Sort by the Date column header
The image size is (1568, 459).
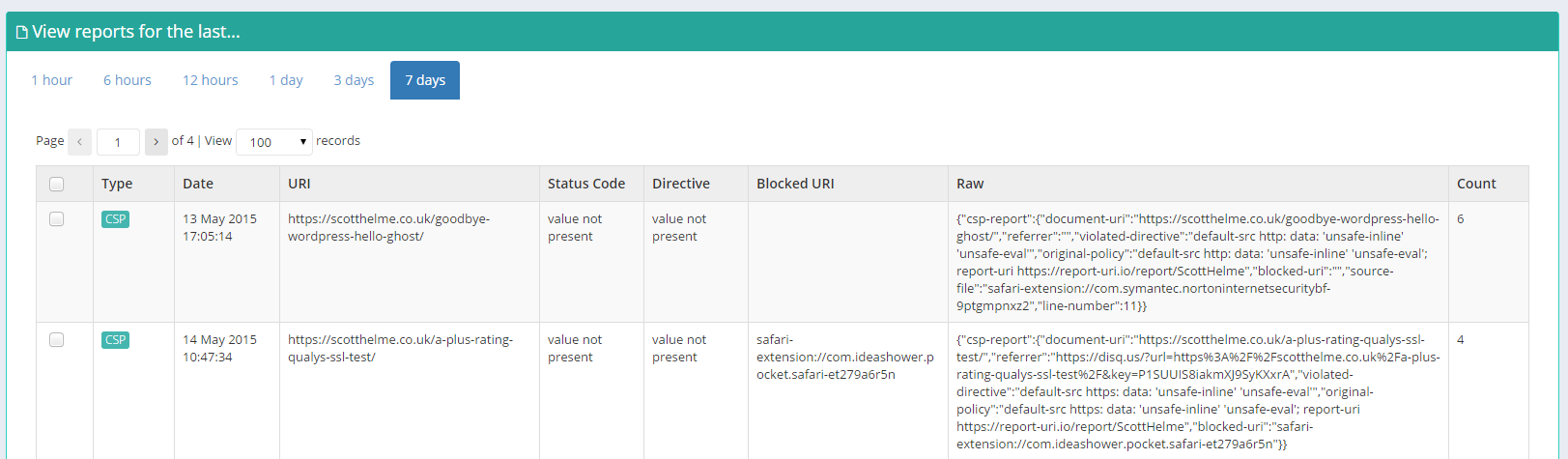pyautogui.click(x=198, y=184)
